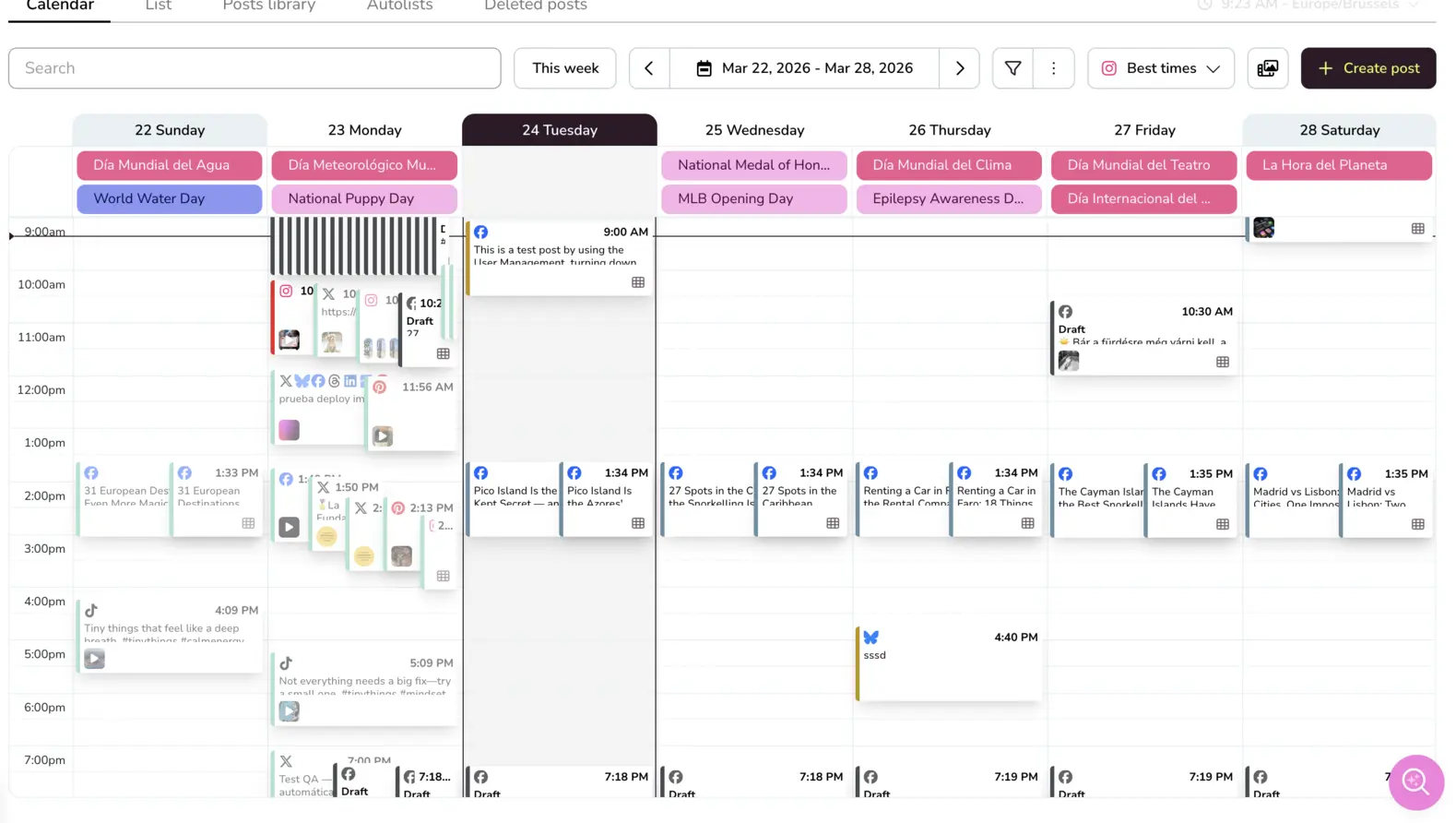This screenshot has width=1456, height=823.
Task: Open National Medal of Honor event
Action: click(754, 165)
